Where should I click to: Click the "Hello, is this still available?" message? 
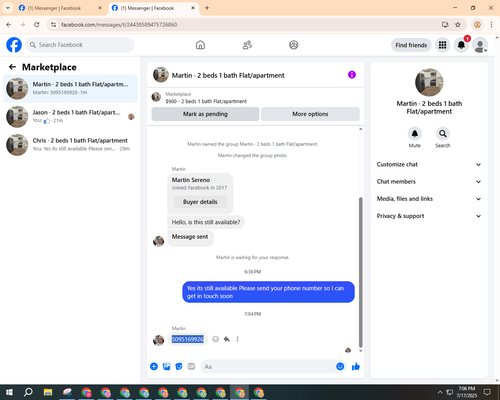point(206,222)
